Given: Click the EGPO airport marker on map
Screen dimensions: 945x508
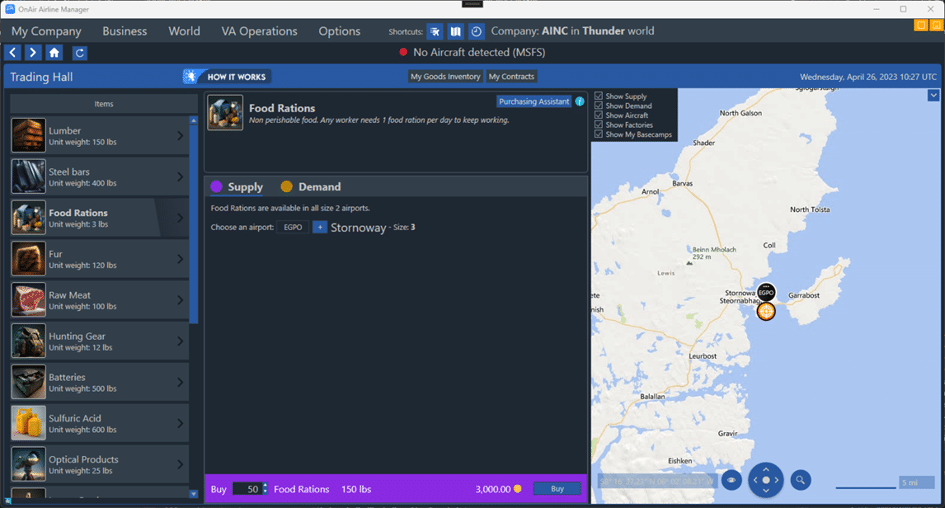Looking at the screenshot, I should tap(766, 292).
